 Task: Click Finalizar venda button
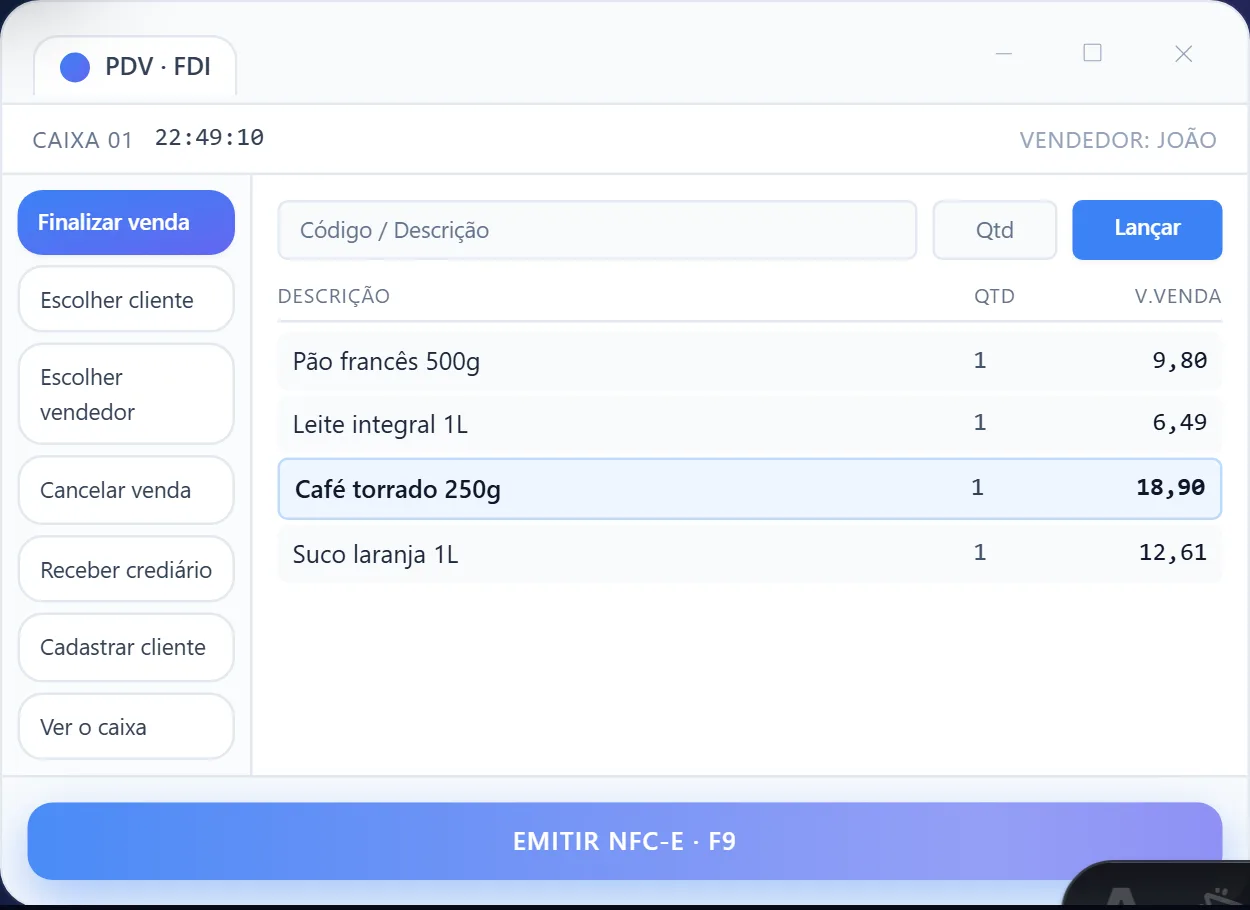click(x=126, y=222)
